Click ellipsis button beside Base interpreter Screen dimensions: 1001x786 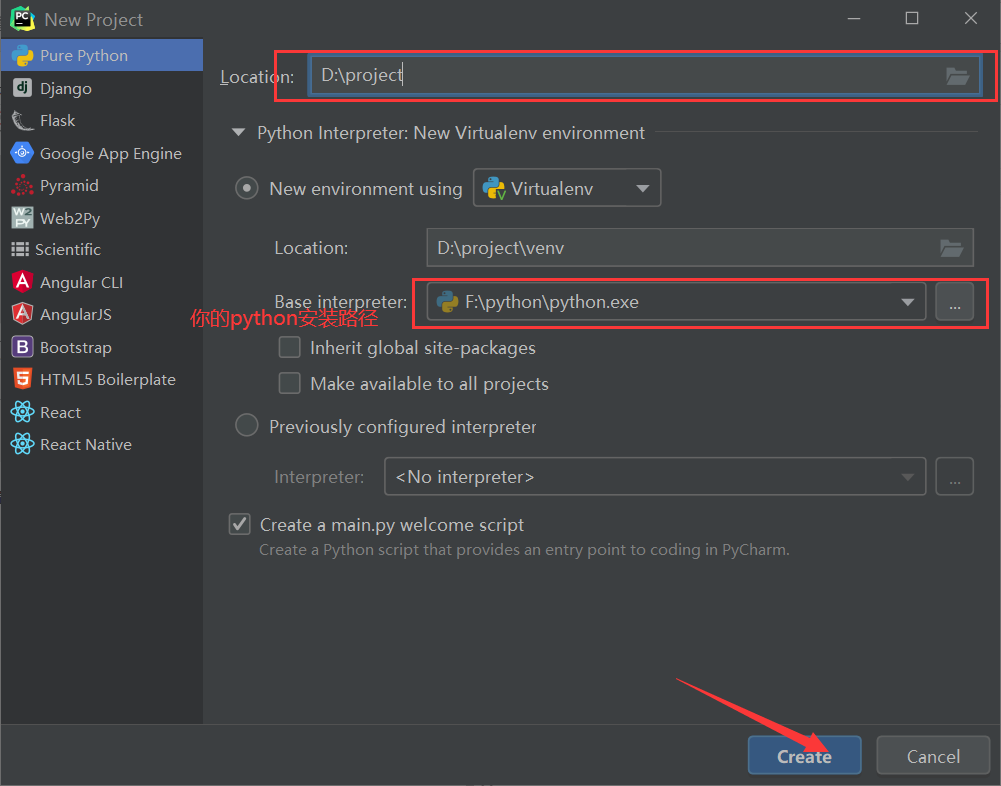click(x=954, y=301)
